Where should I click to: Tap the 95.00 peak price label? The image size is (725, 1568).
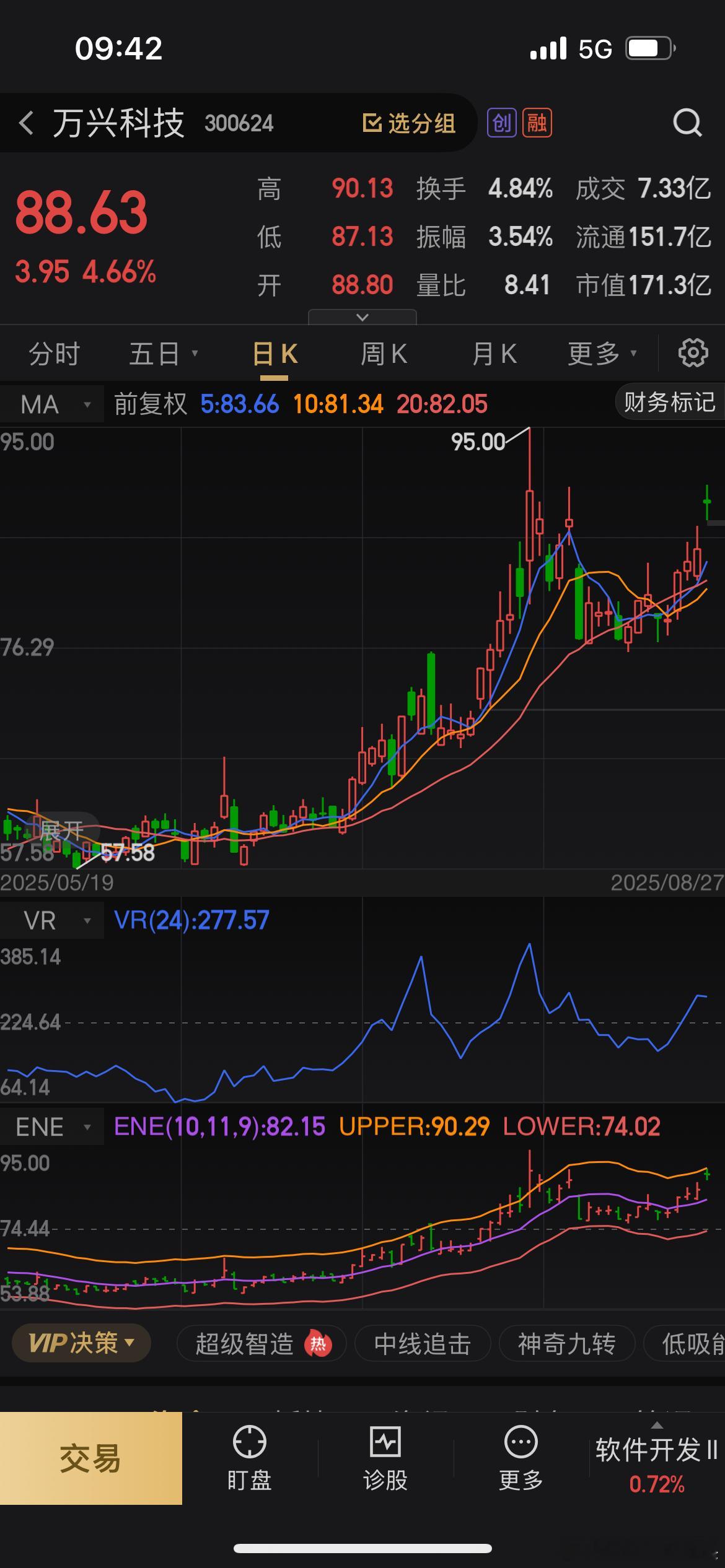coord(478,442)
